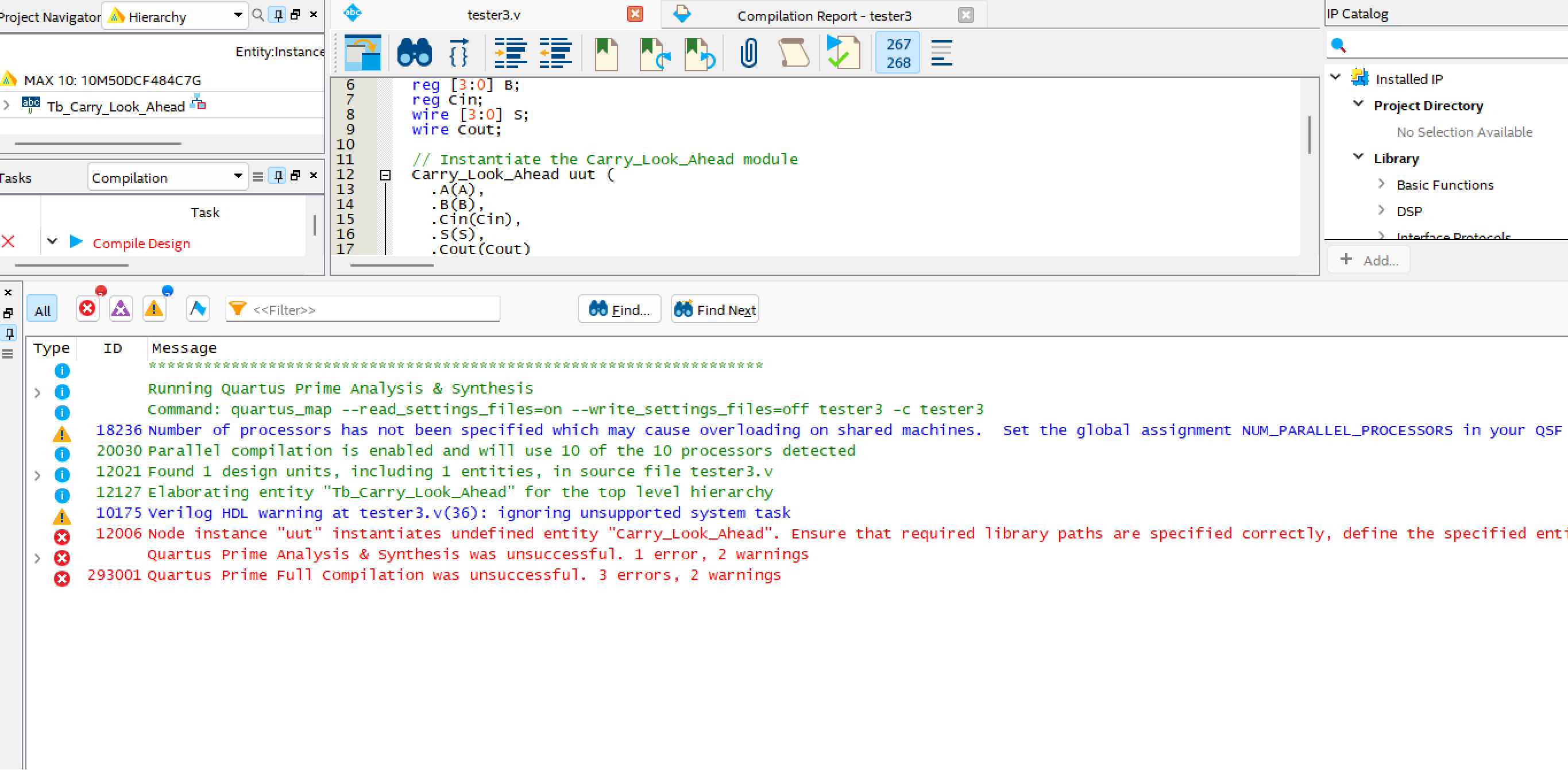Click the IP Catalog search magnifier icon
Screen dimensions: 1568x770
pyautogui.click(x=1338, y=44)
